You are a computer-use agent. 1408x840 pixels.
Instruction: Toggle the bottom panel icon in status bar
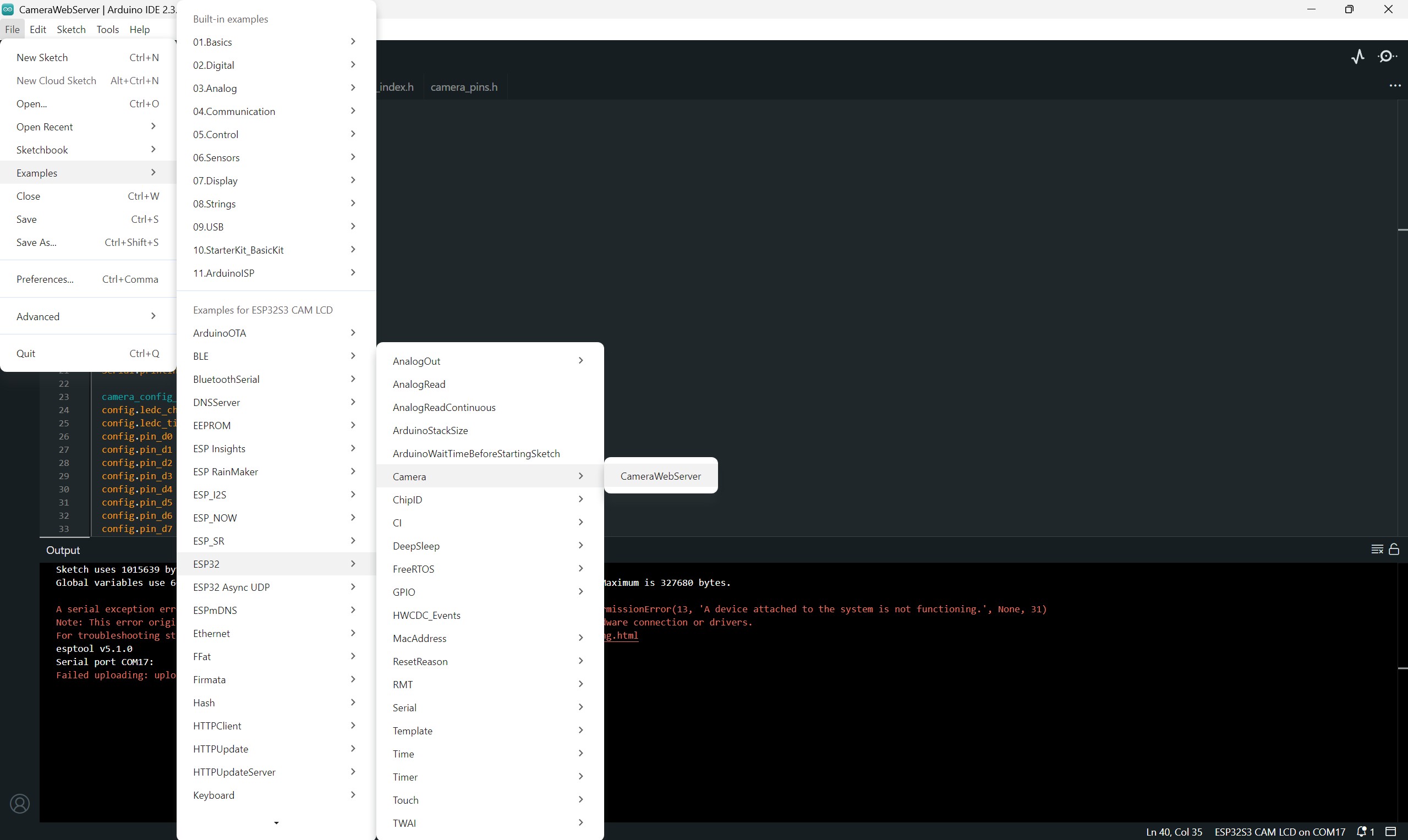coord(1390,832)
